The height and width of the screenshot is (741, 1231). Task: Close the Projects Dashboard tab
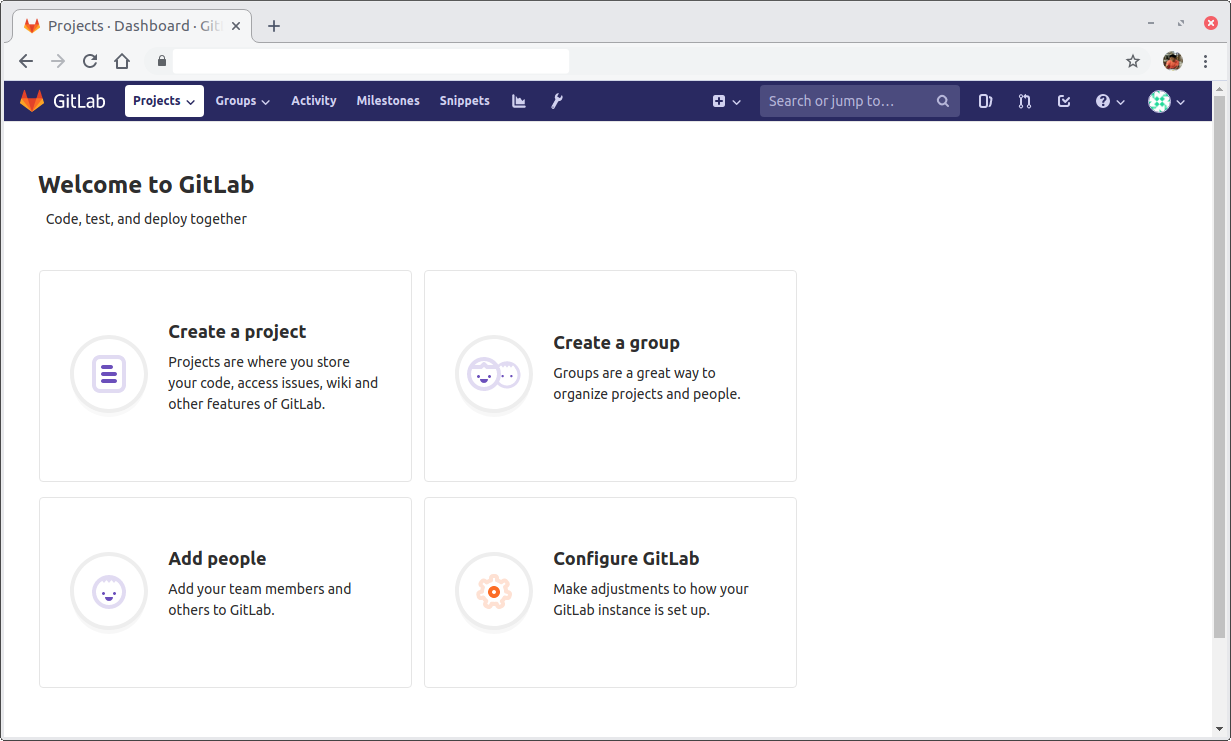pyautogui.click(x=236, y=26)
